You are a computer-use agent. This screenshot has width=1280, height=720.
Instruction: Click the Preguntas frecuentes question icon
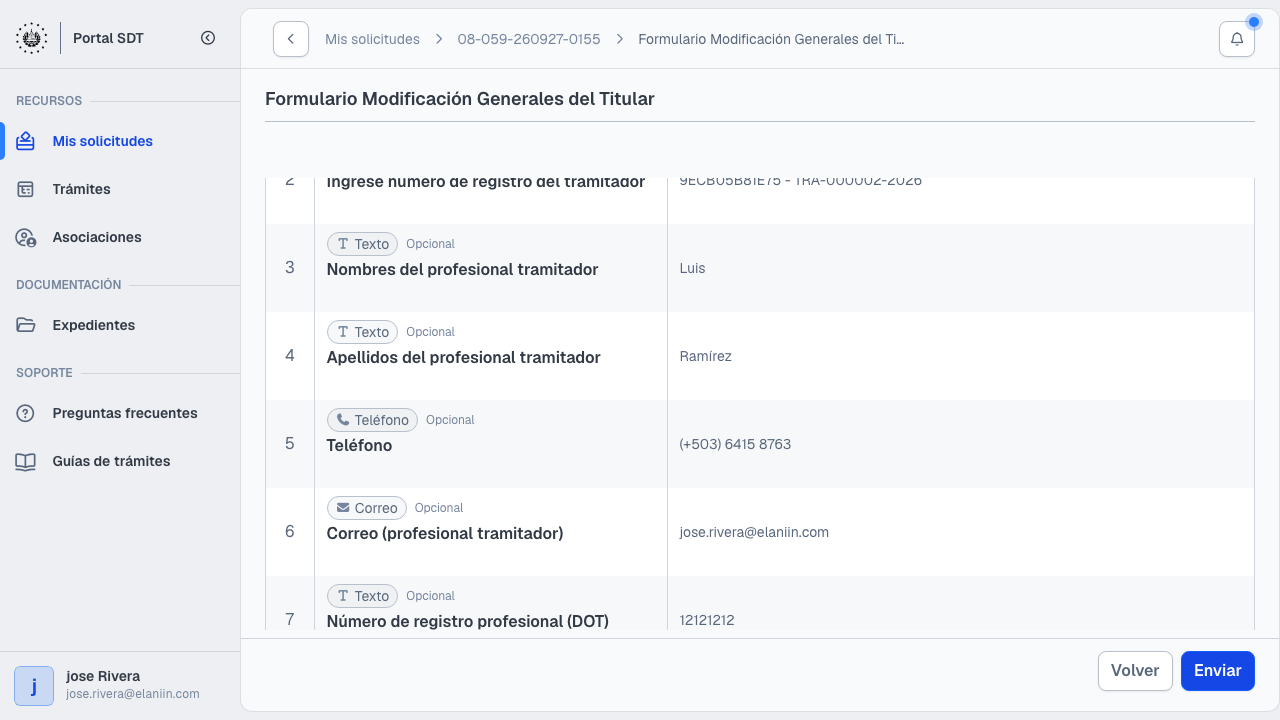click(26, 413)
